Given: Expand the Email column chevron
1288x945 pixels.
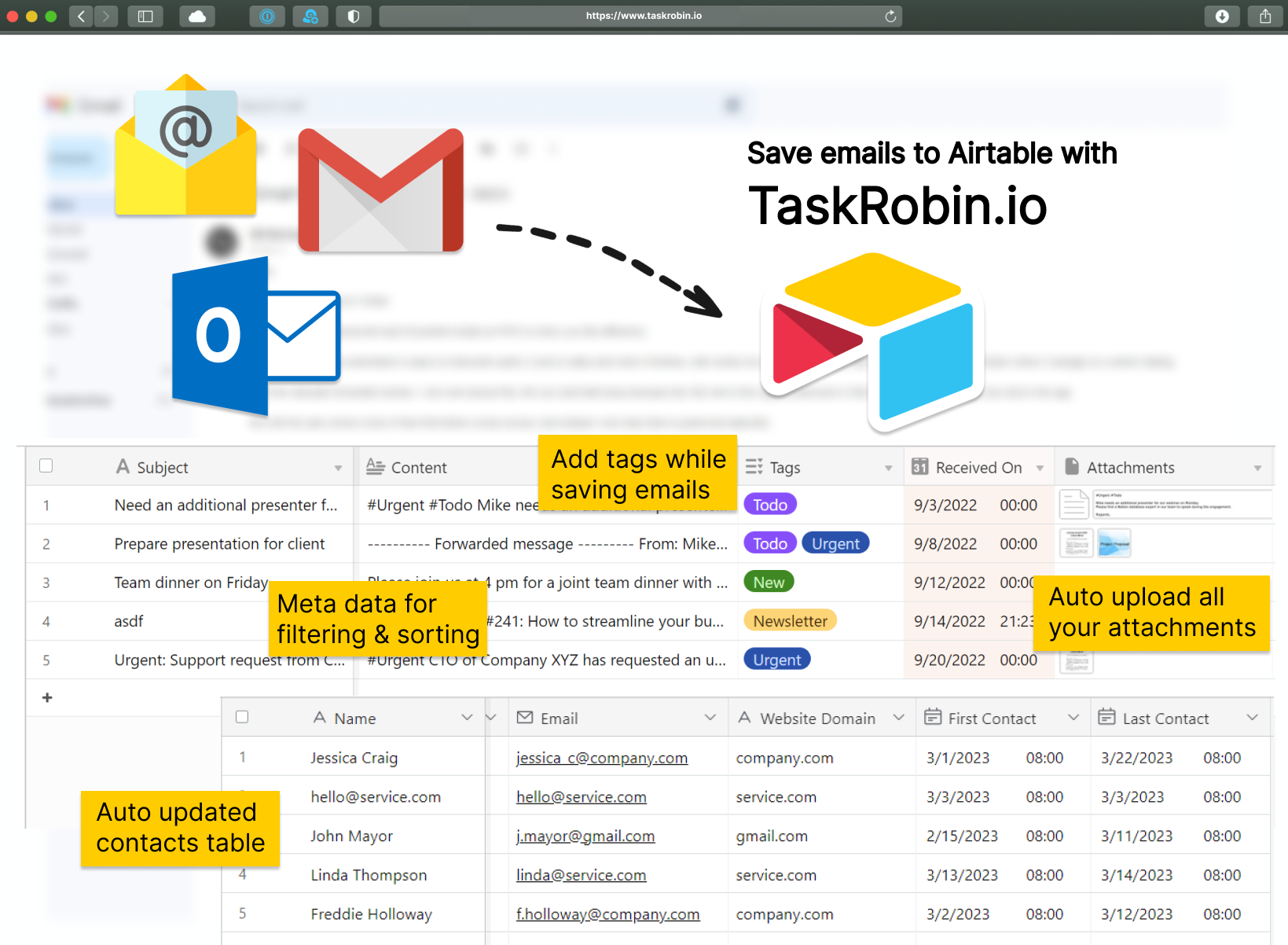Looking at the screenshot, I should tap(710, 718).
